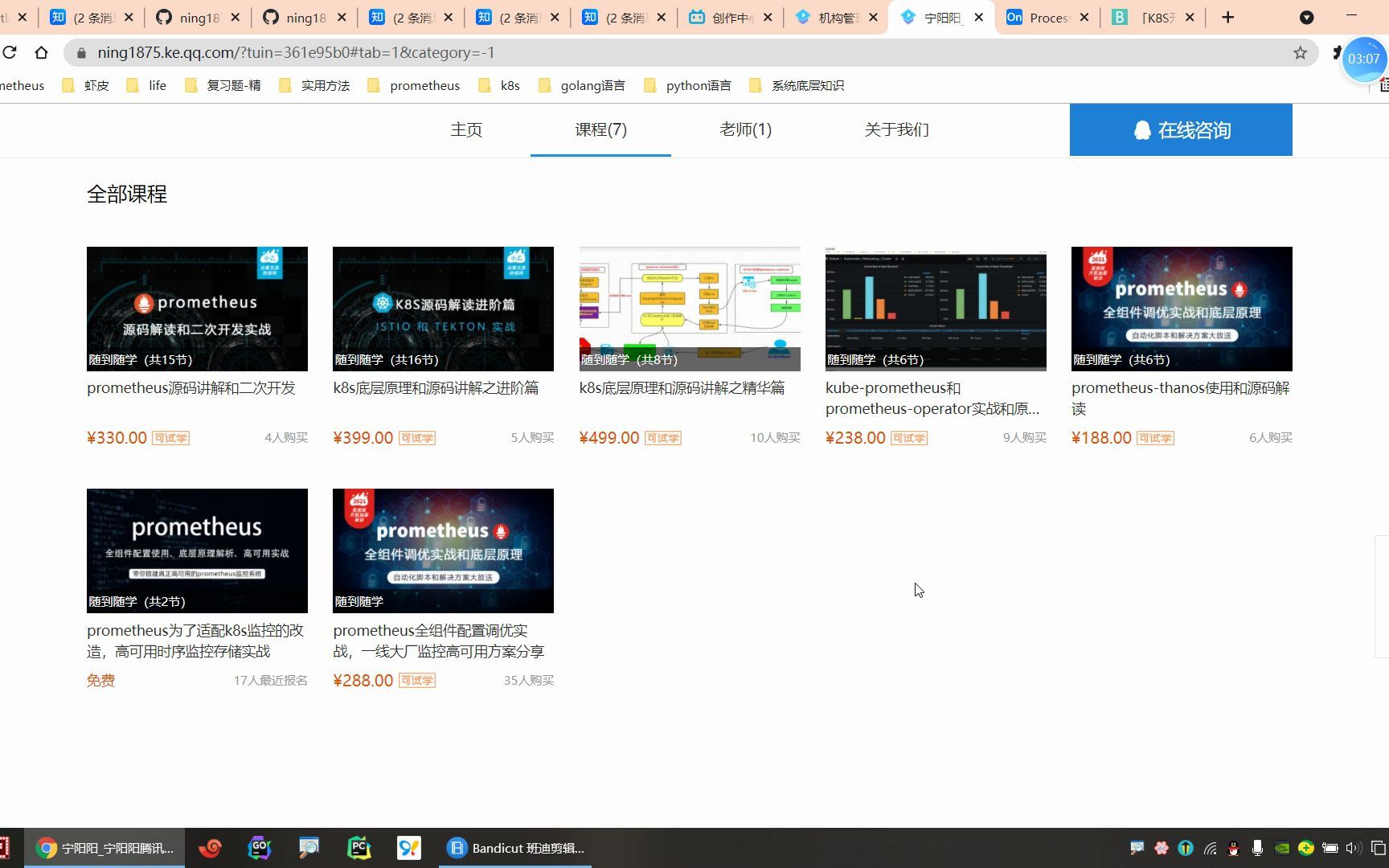Viewport: 1389px width, 868px height.
Task: Open the Chrome taskbar app 宁阳阳
Action: [x=104, y=848]
